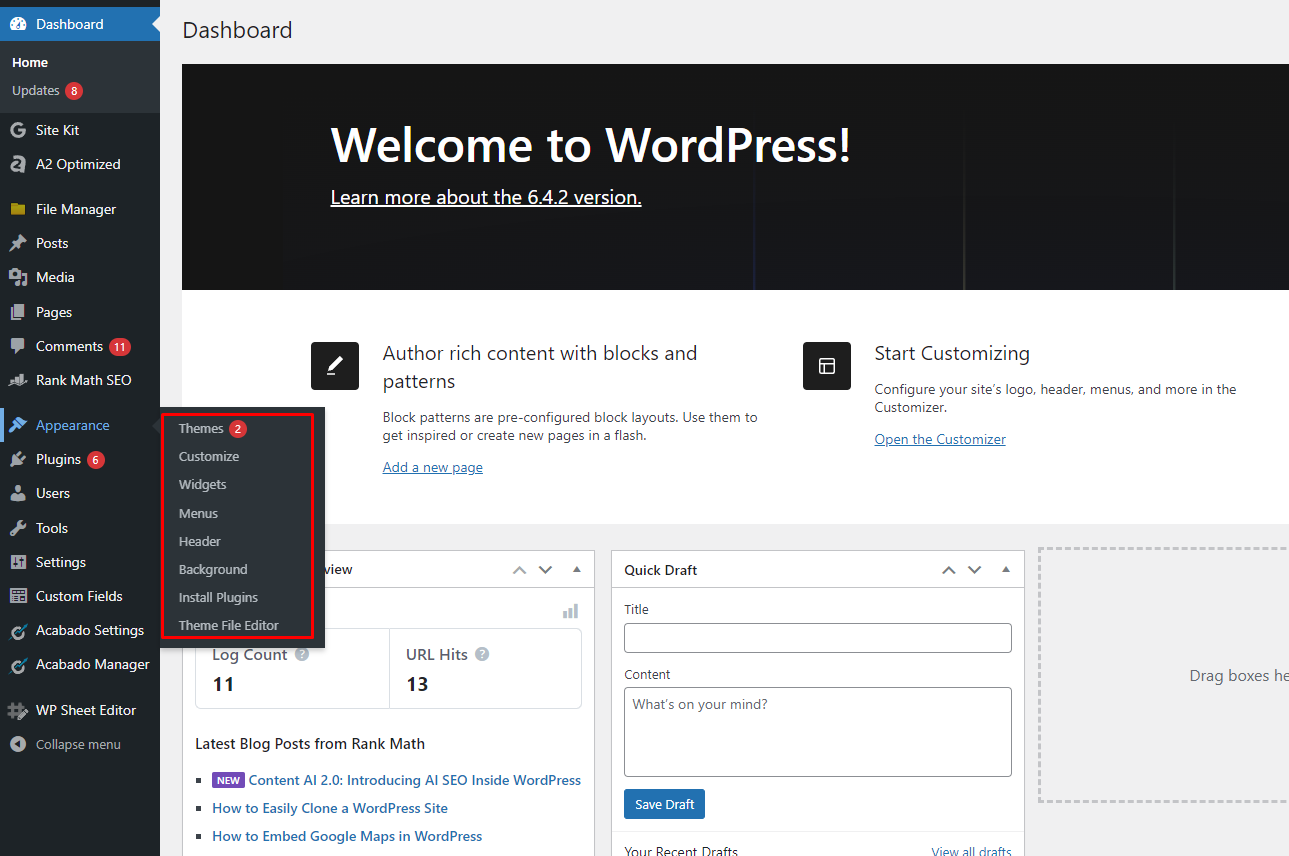Open the Customizer link
The height and width of the screenshot is (856, 1289).
(940, 439)
